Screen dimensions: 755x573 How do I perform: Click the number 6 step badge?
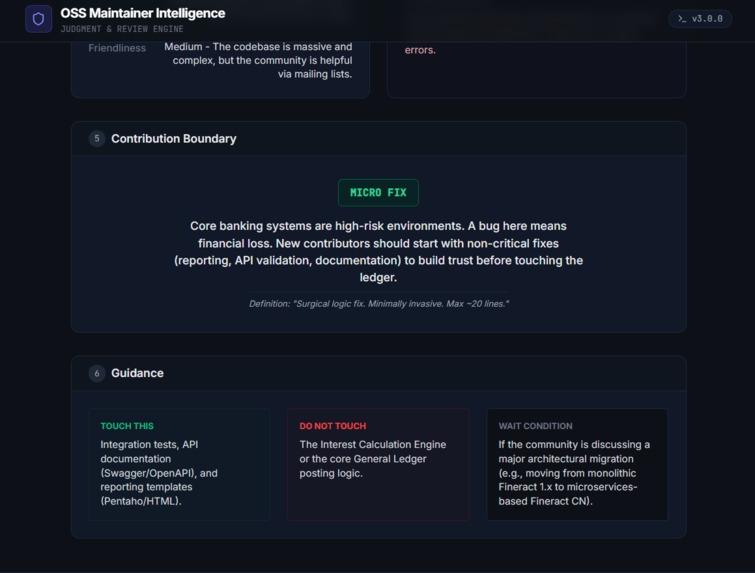tap(97, 373)
